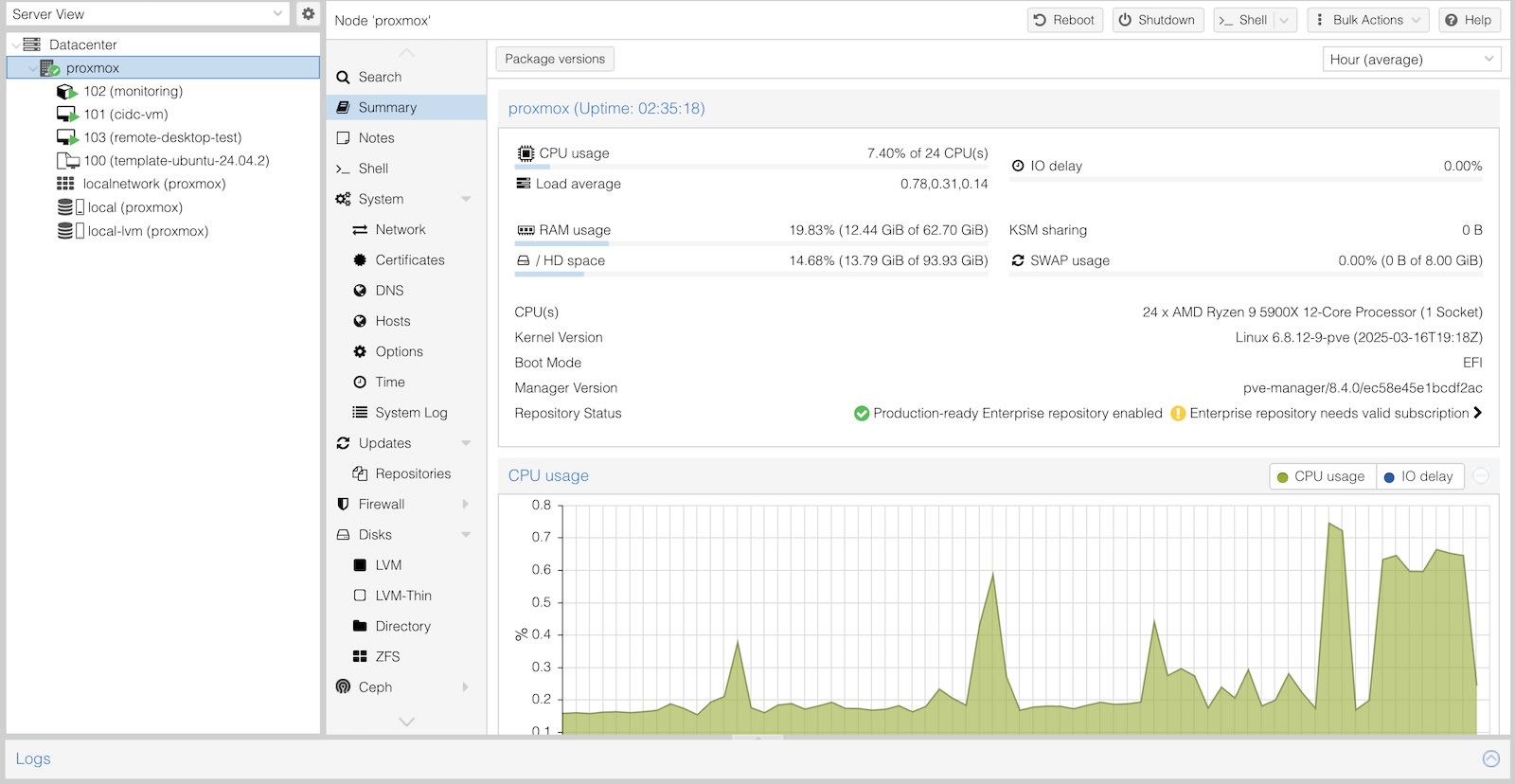The image size is (1515, 784).
Task: Click the ZFS grid icon
Action: coord(360,656)
